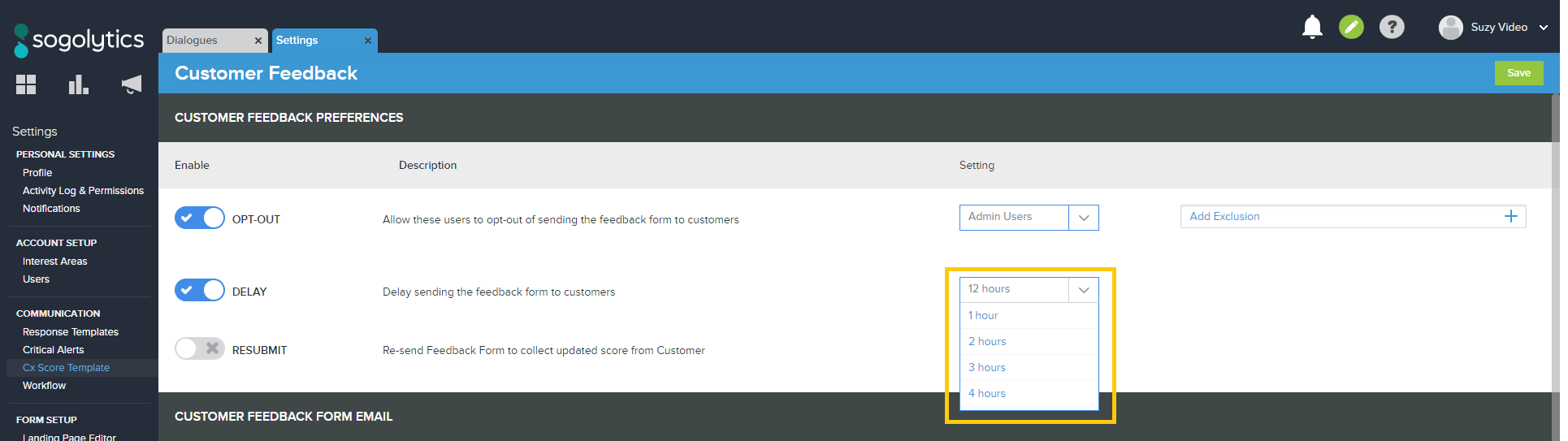Screen dimensions: 1568x441
Task: Close the Dialogues tab
Action: tap(258, 41)
